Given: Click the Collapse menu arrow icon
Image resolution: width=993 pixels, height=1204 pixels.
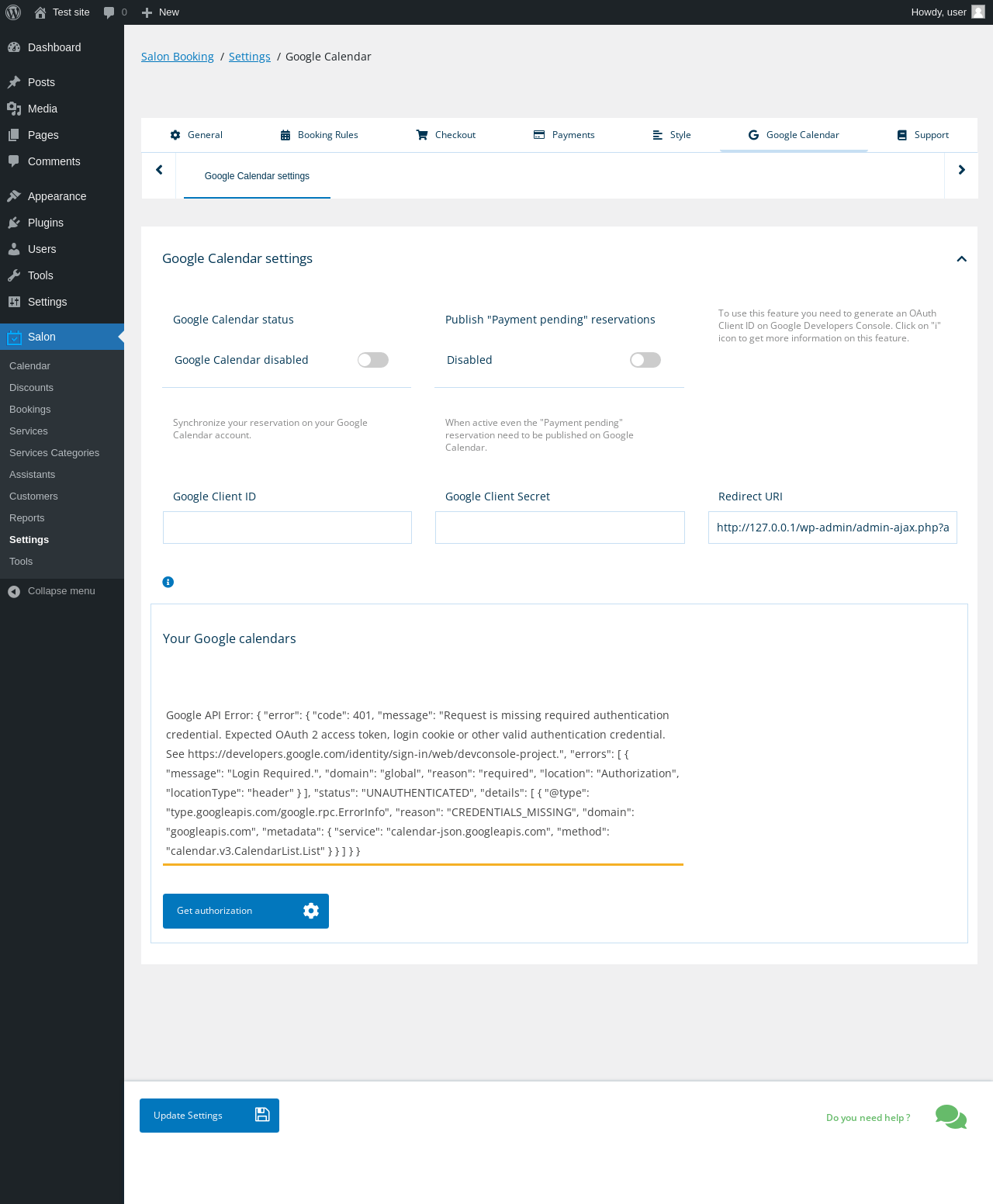Looking at the screenshot, I should (14, 592).
